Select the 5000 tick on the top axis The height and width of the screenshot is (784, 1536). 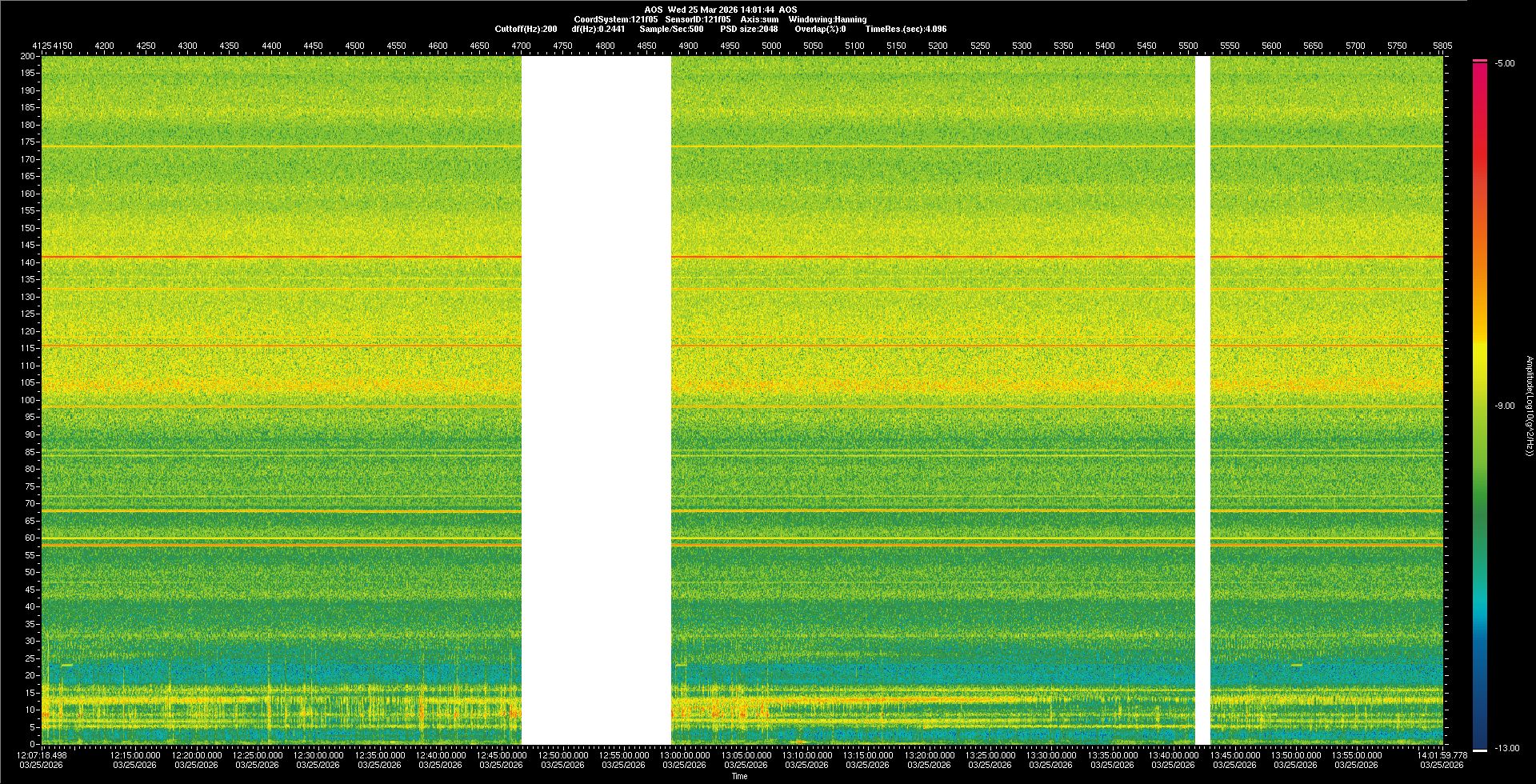(771, 46)
